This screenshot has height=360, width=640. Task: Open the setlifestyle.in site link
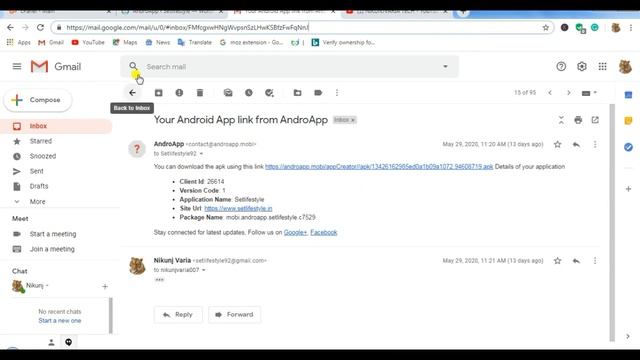(x=238, y=209)
